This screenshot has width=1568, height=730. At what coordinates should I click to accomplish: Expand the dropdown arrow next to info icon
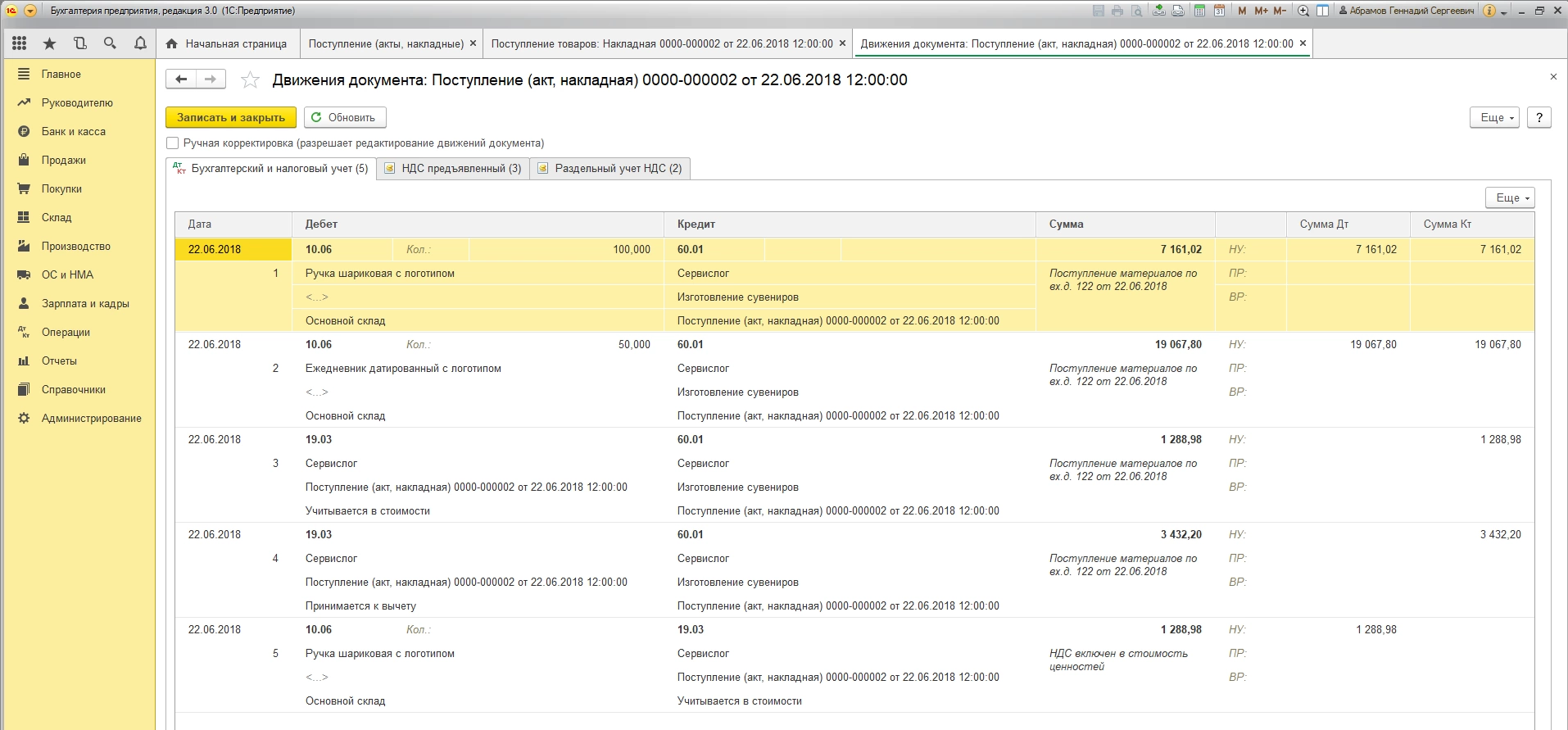(x=1504, y=11)
